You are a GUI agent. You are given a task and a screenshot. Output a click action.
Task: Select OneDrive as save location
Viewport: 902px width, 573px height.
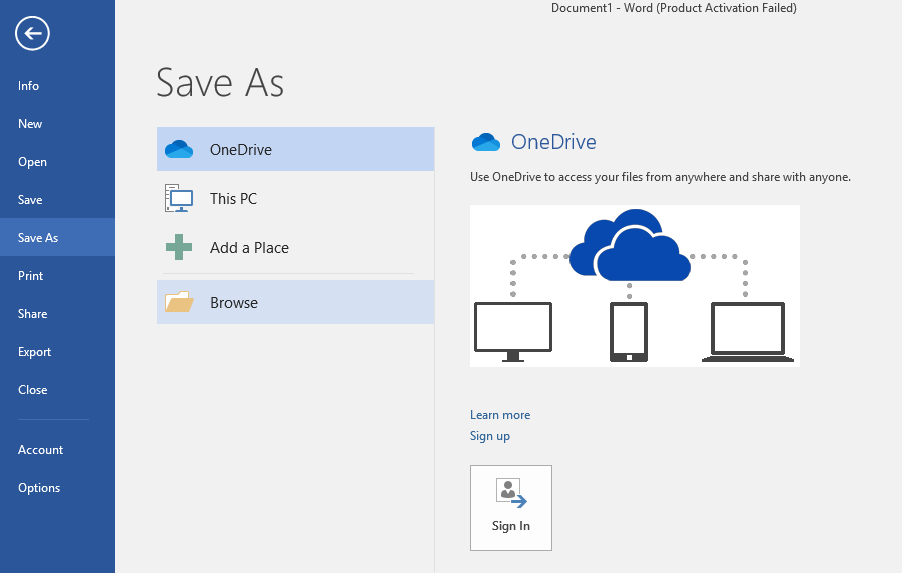click(295, 149)
